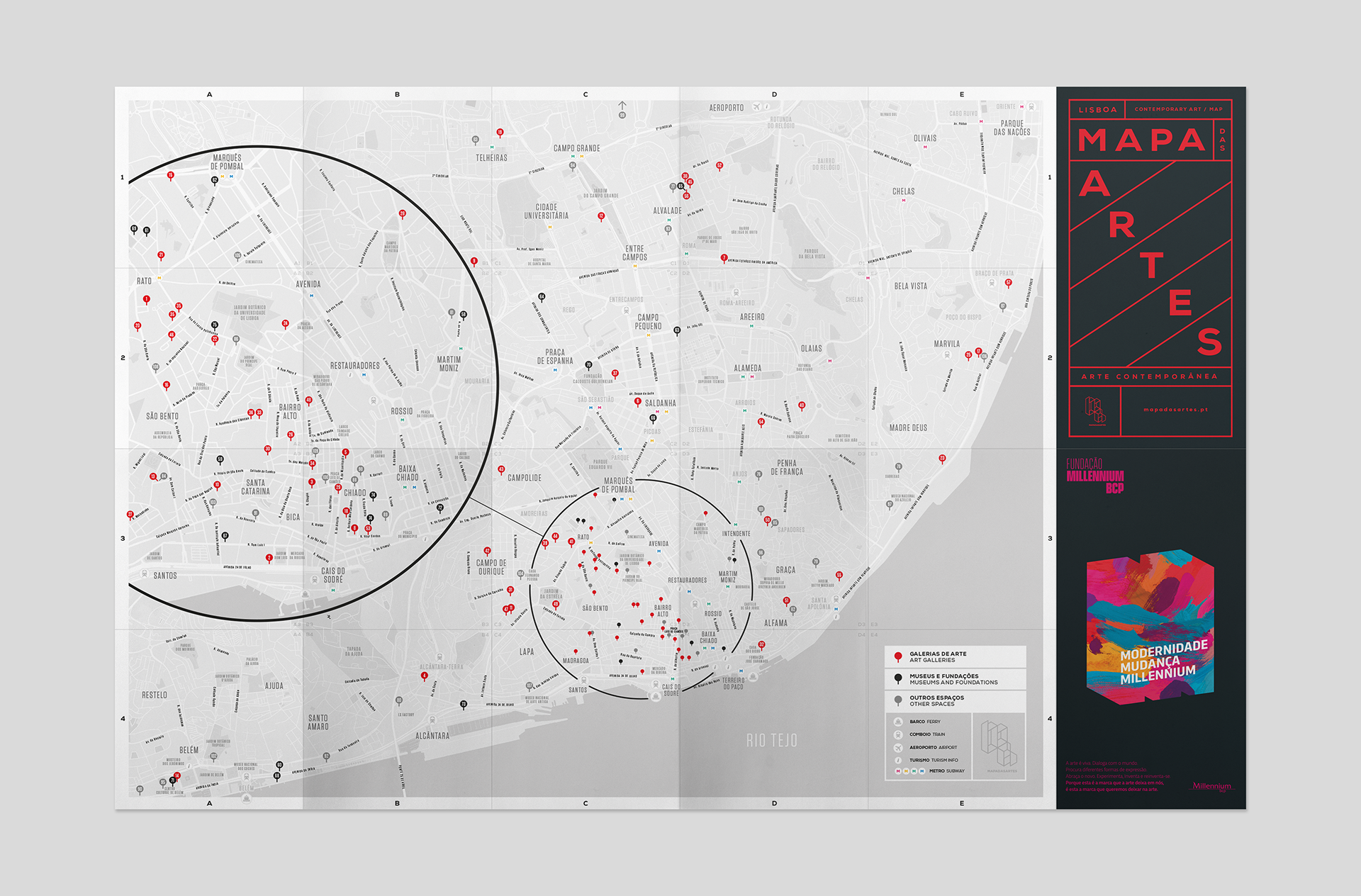Click the Turismo info legend icon
This screenshot has height=896, width=1361.
point(898,760)
